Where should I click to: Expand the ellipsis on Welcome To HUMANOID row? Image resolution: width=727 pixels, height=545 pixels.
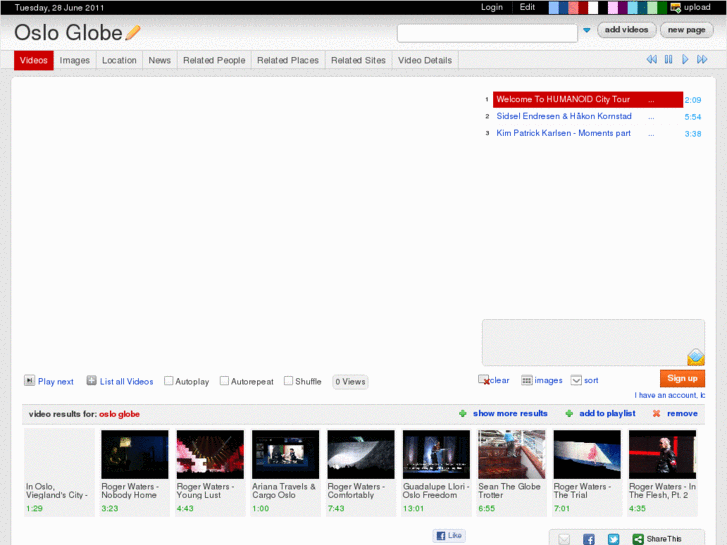tap(651, 100)
